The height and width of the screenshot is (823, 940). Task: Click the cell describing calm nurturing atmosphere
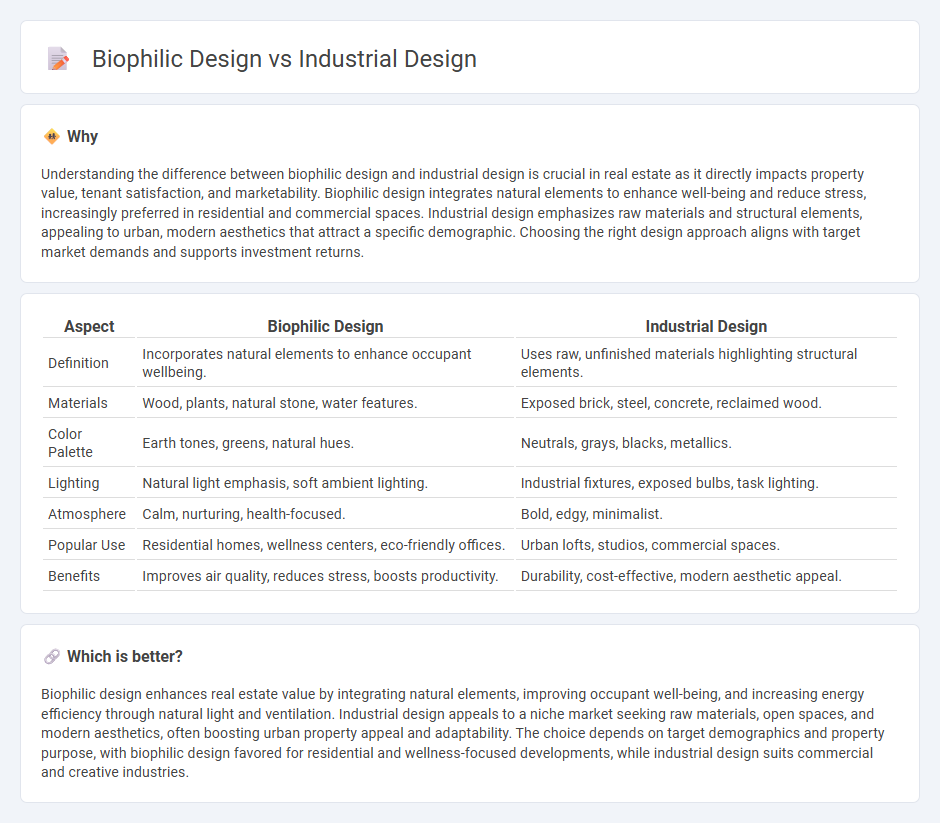tap(244, 514)
